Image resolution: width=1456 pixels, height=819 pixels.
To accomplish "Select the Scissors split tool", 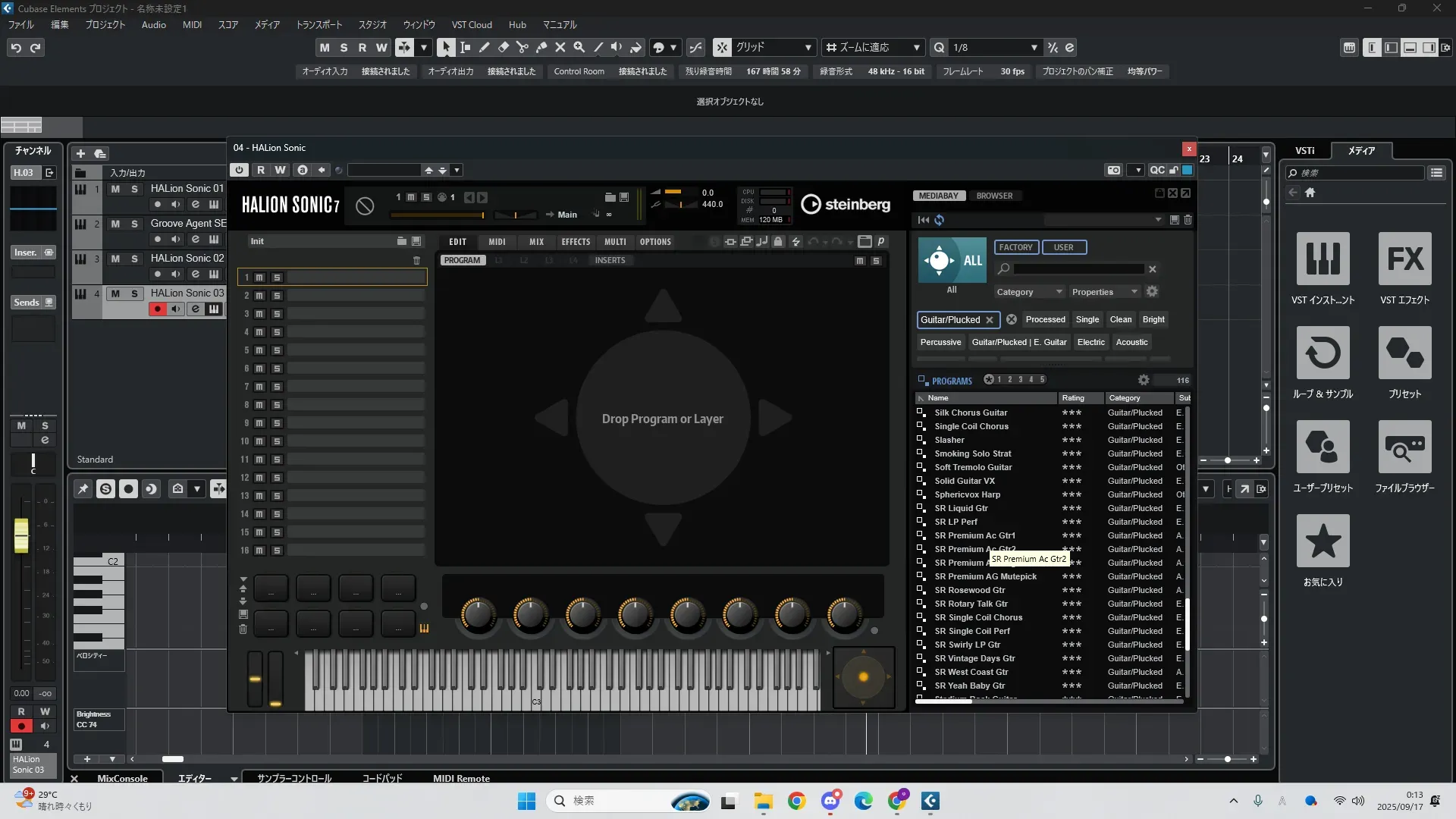I will [522, 47].
